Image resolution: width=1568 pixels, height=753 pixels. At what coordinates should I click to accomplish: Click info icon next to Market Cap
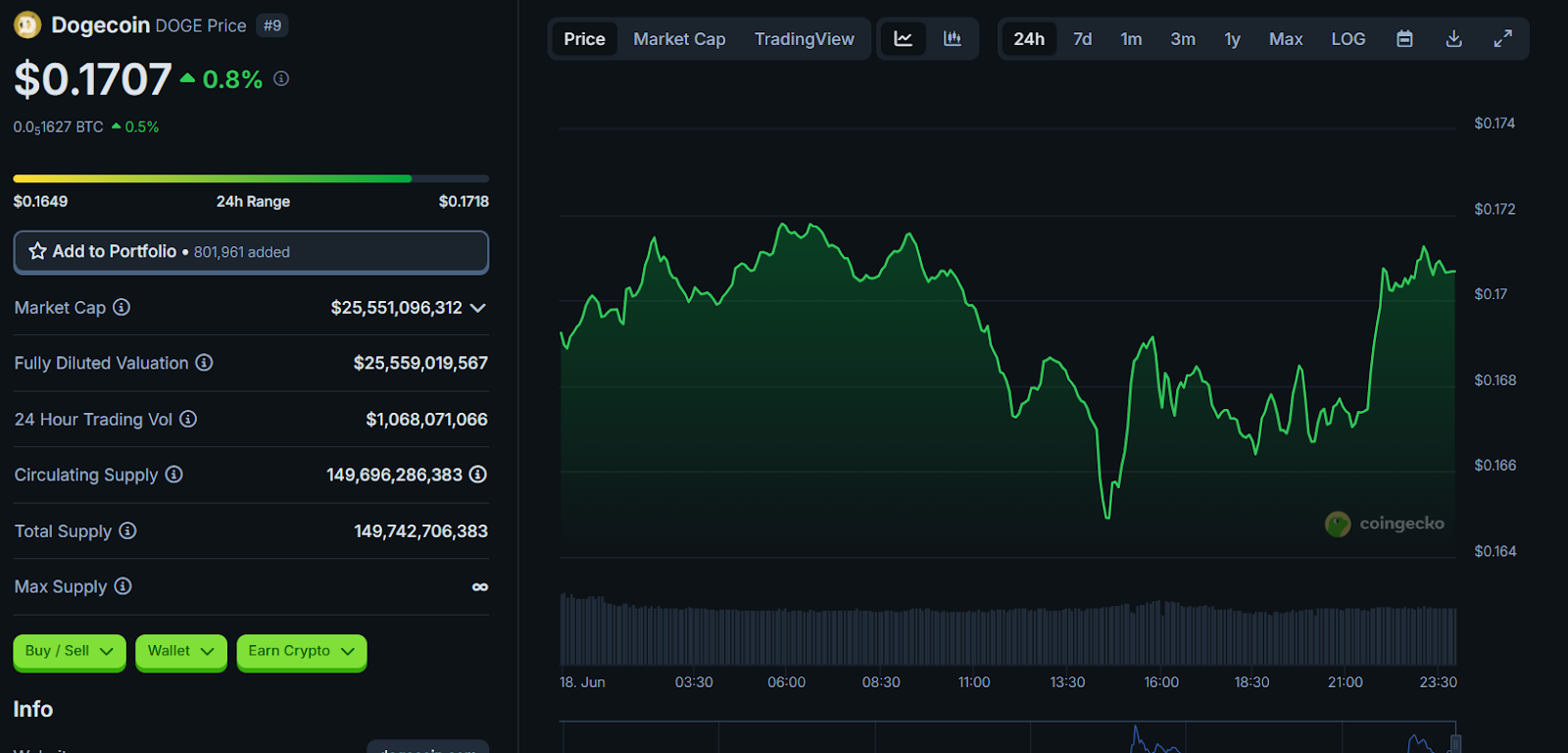coord(122,308)
